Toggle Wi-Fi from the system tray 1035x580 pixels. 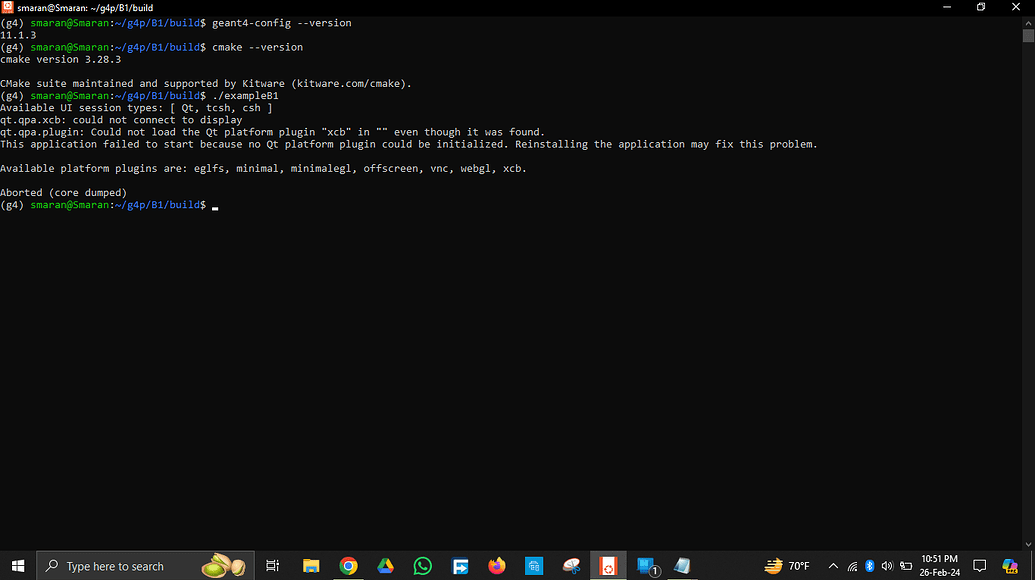point(851,565)
